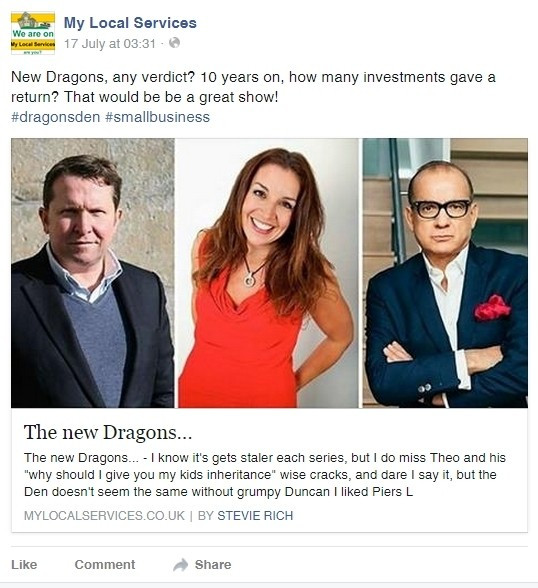The width and height of the screenshot is (538, 588).
Task: Follow the #smallbusiness hashtag
Action: tap(157, 117)
